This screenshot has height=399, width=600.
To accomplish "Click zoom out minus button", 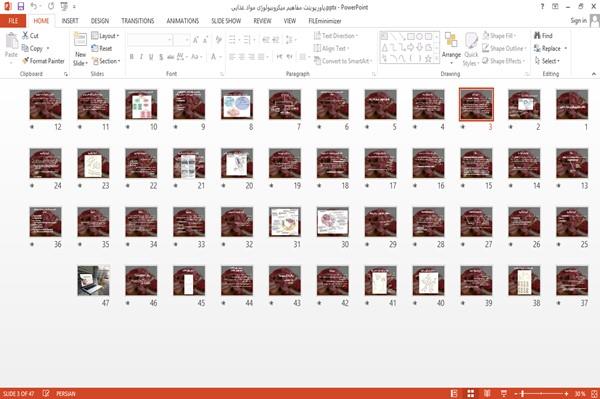I will click(x=516, y=394).
